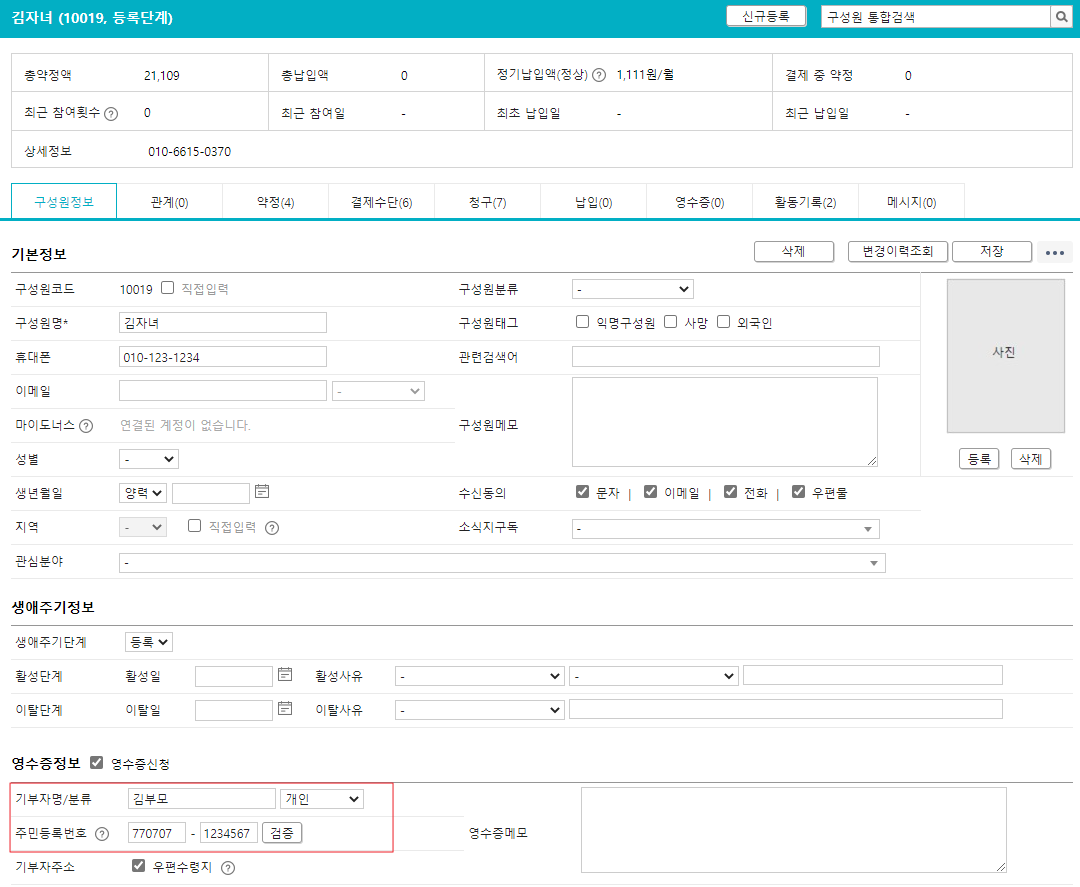
Task: Open the 양력 calendar type dropdown
Action: [143, 493]
